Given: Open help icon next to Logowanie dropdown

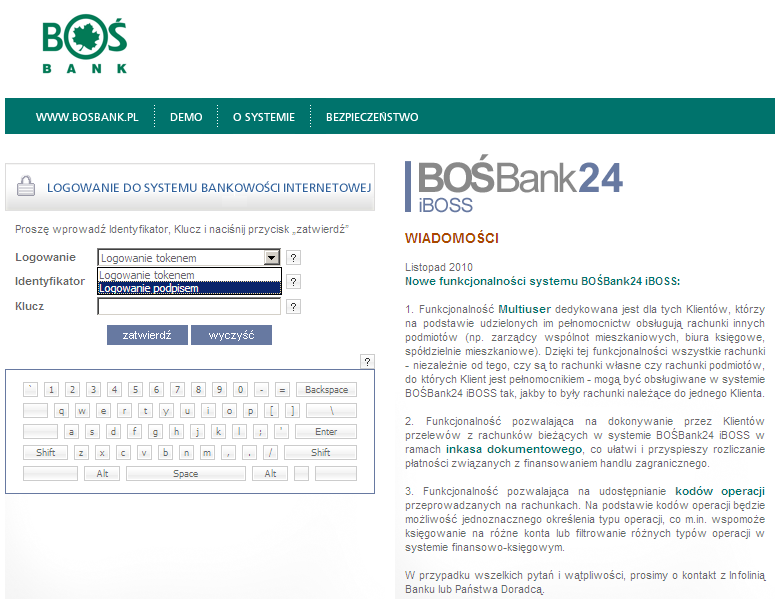Looking at the screenshot, I should point(293,257).
